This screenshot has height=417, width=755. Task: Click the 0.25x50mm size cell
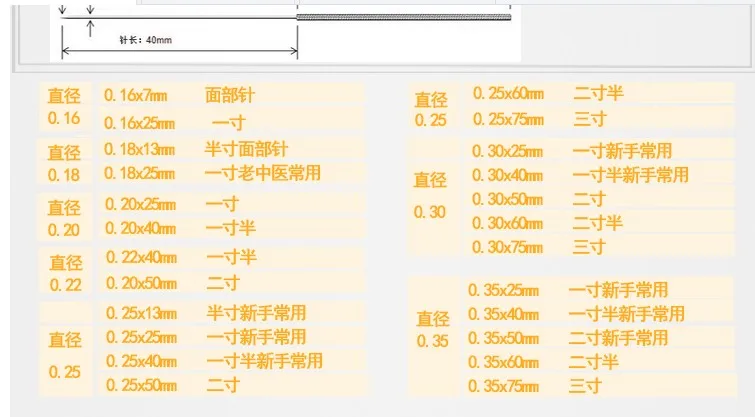point(141,385)
